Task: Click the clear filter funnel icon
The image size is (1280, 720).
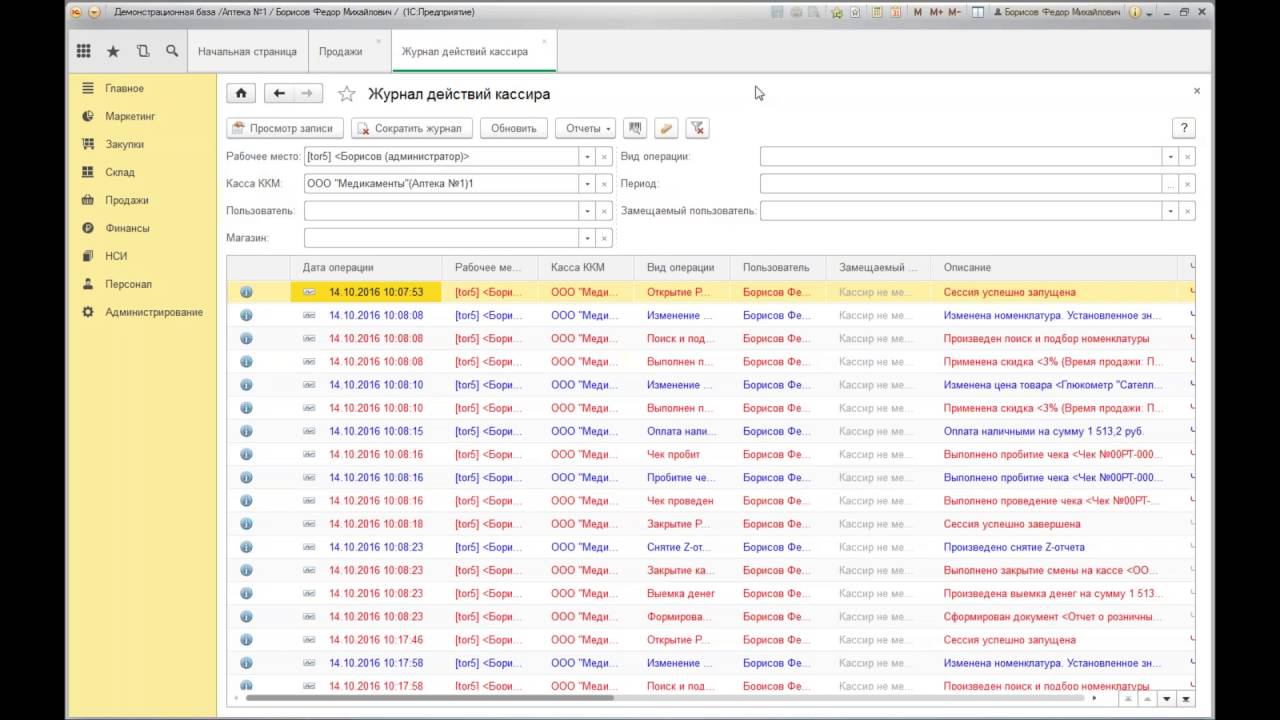Action: click(x=698, y=128)
